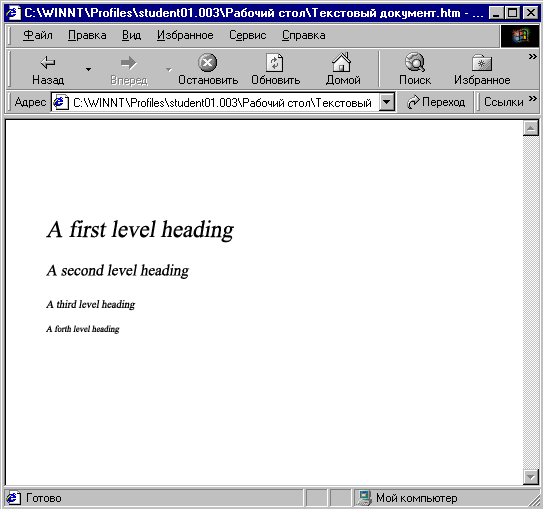Maximize the browser window
This screenshot has height=509, width=543.
coord(512,13)
